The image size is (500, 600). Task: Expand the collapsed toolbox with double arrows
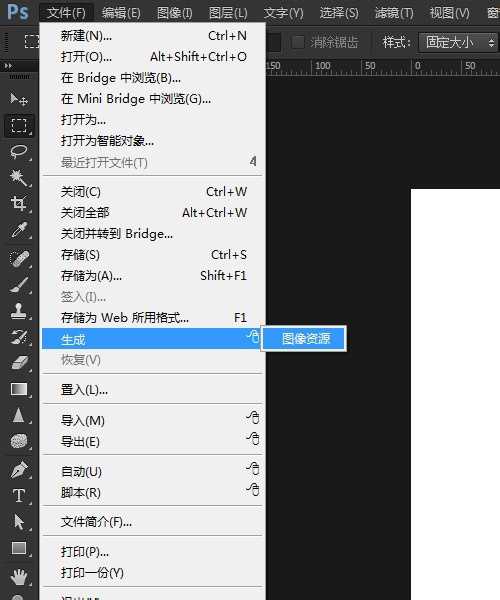tap(8, 66)
